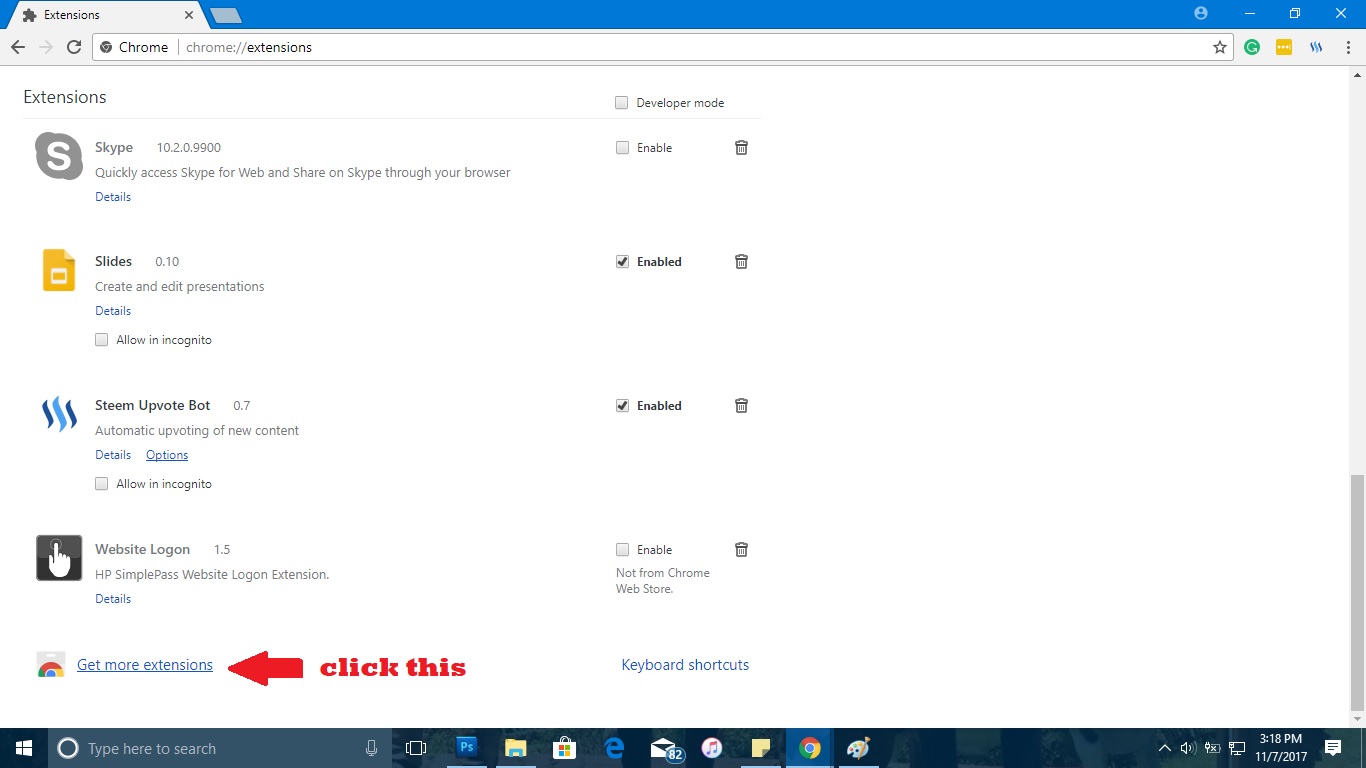The image size is (1366, 768).
Task: Remove Skype extension with trash icon
Action: 741,147
